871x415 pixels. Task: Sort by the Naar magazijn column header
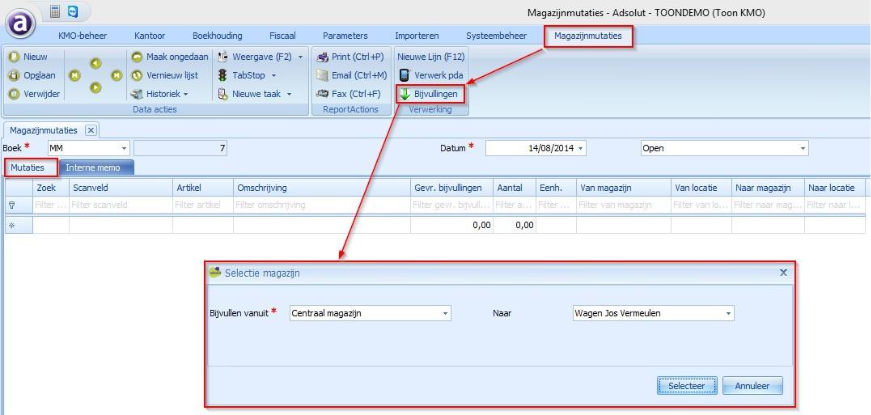tap(768, 188)
